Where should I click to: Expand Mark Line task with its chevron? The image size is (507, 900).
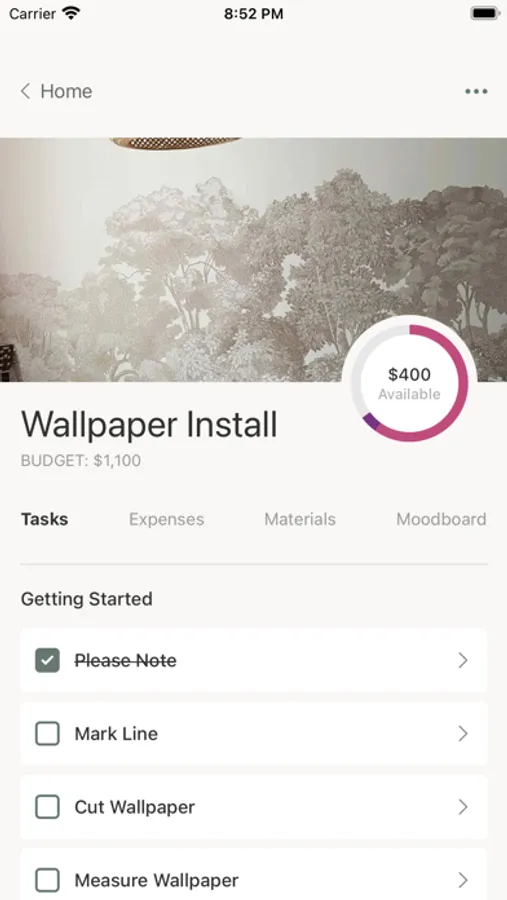click(463, 734)
